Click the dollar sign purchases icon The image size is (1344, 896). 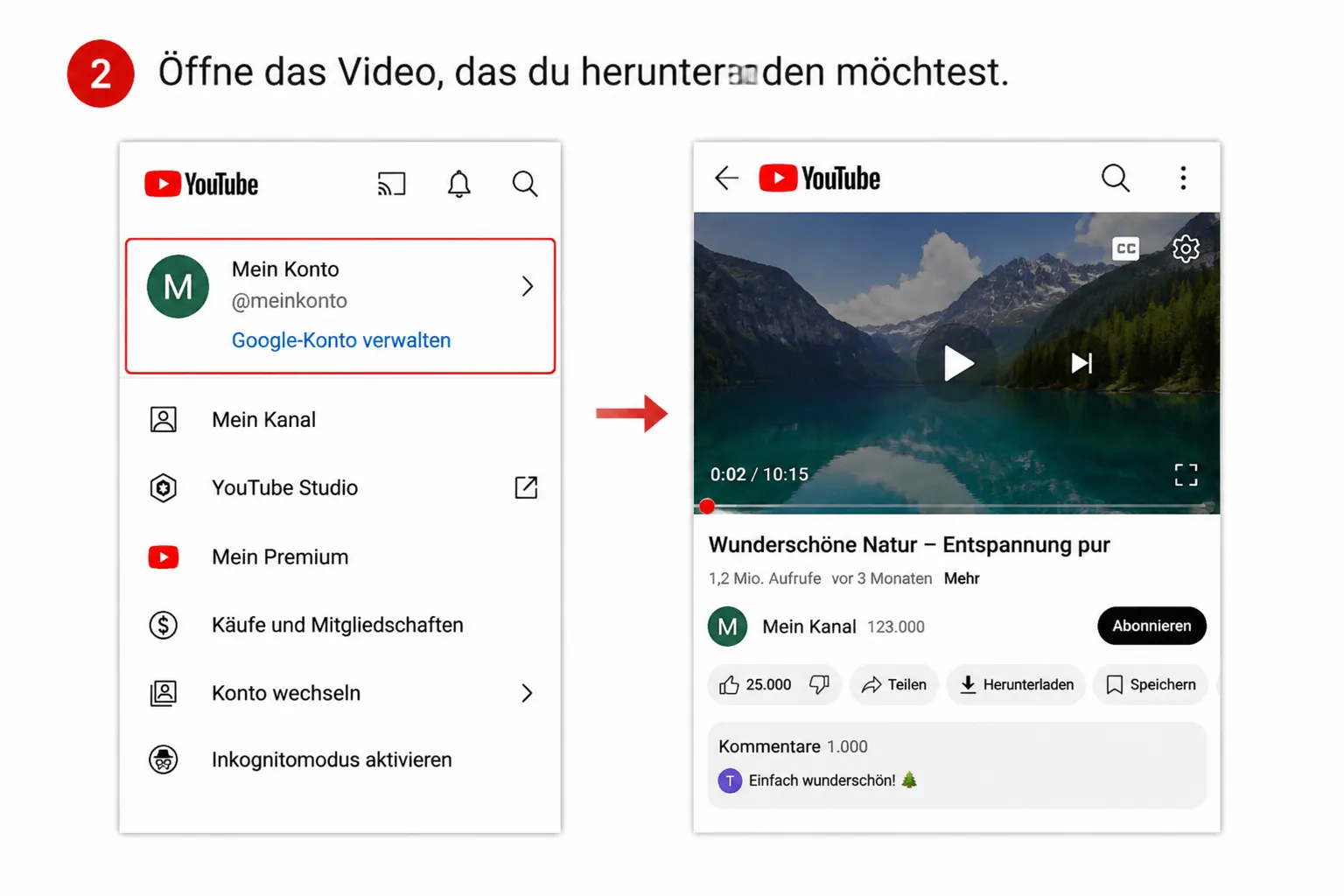164,625
